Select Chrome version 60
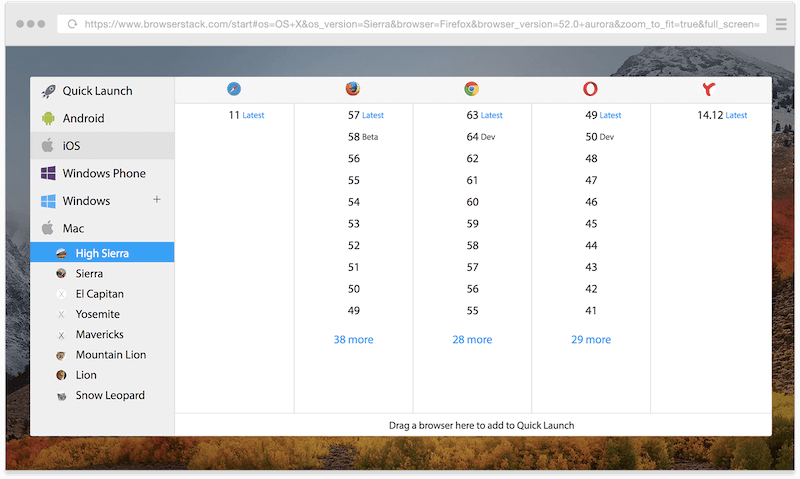 (472, 202)
